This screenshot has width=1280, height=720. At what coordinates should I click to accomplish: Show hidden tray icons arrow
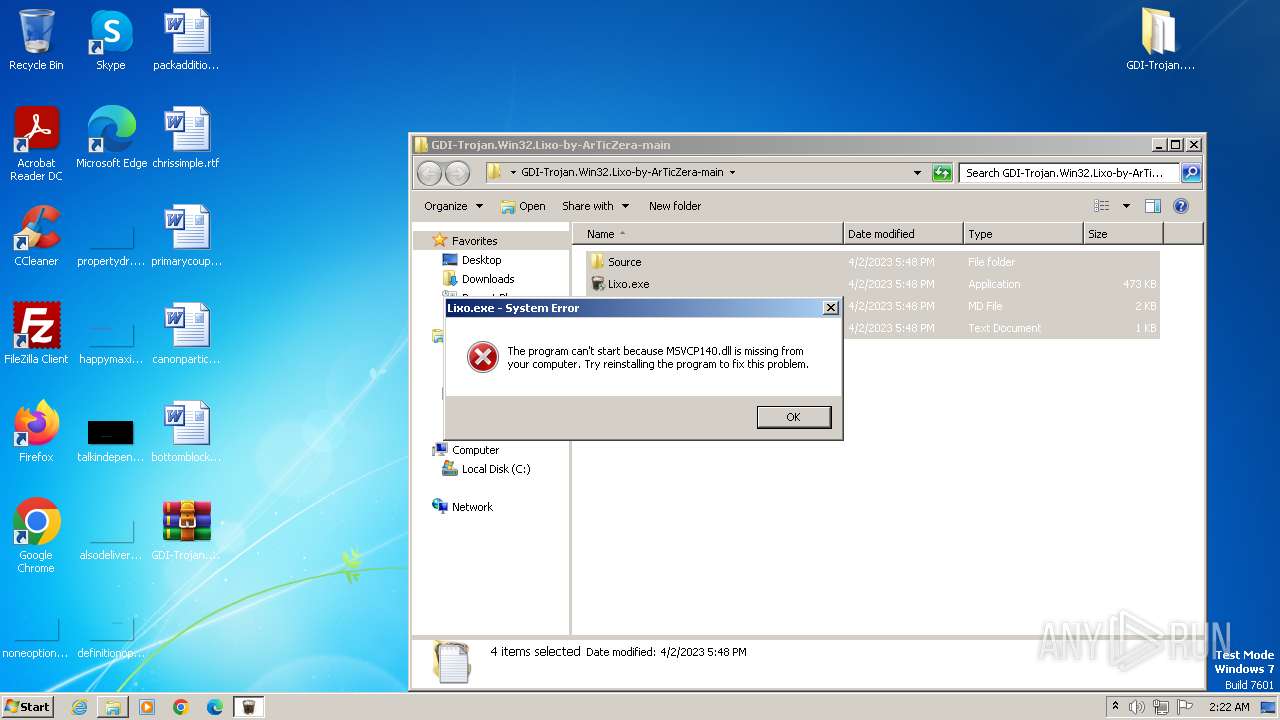pyautogui.click(x=1115, y=706)
